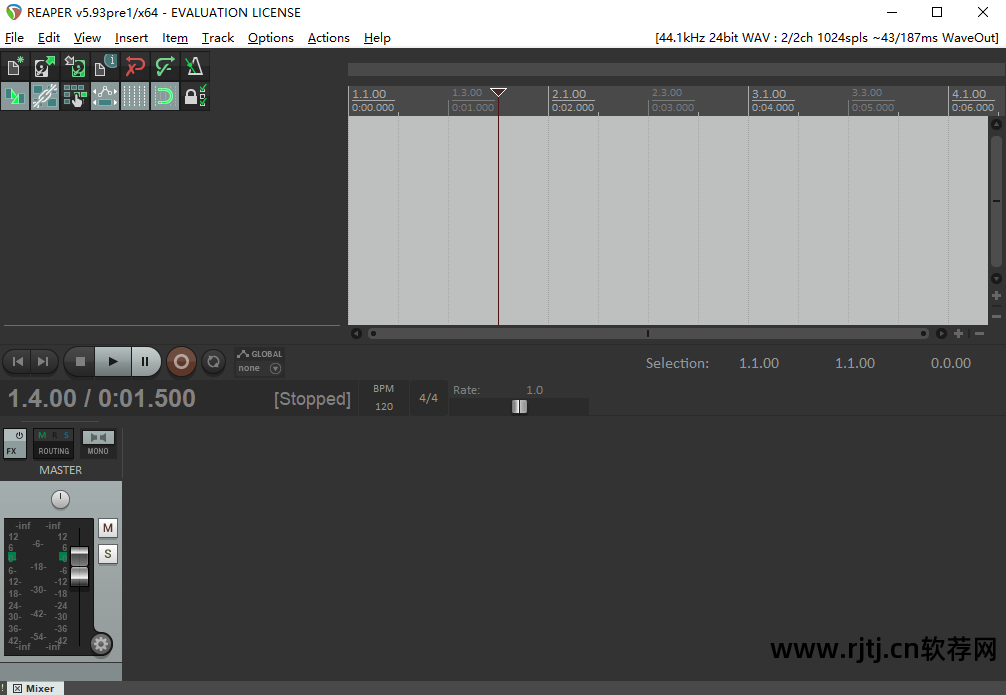
Task: Zoom in horizontally with plus button
Action: [959, 334]
